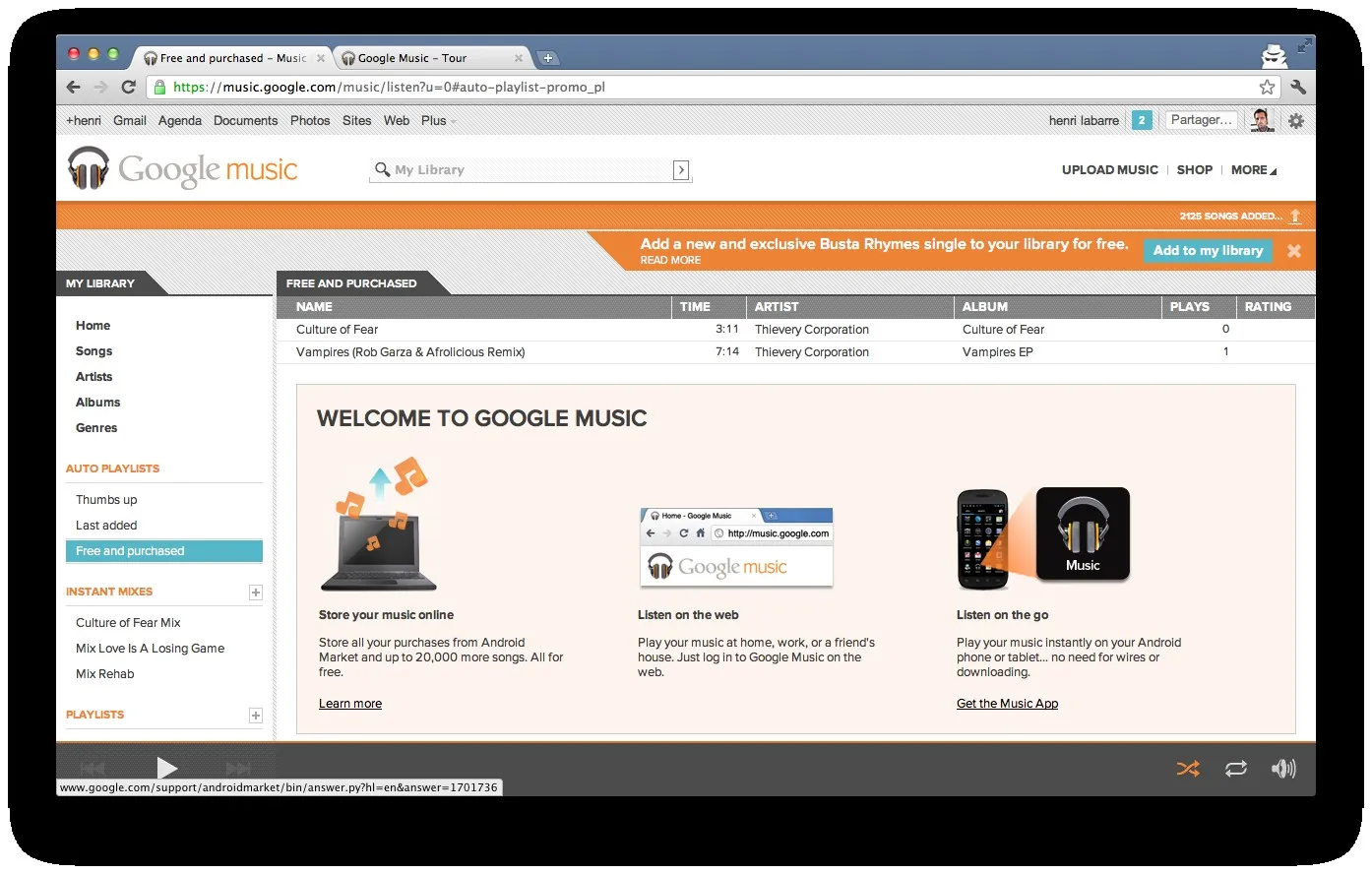Open the Google settings gear
Image resolution: width=1372 pixels, height=874 pixels.
pos(1296,121)
